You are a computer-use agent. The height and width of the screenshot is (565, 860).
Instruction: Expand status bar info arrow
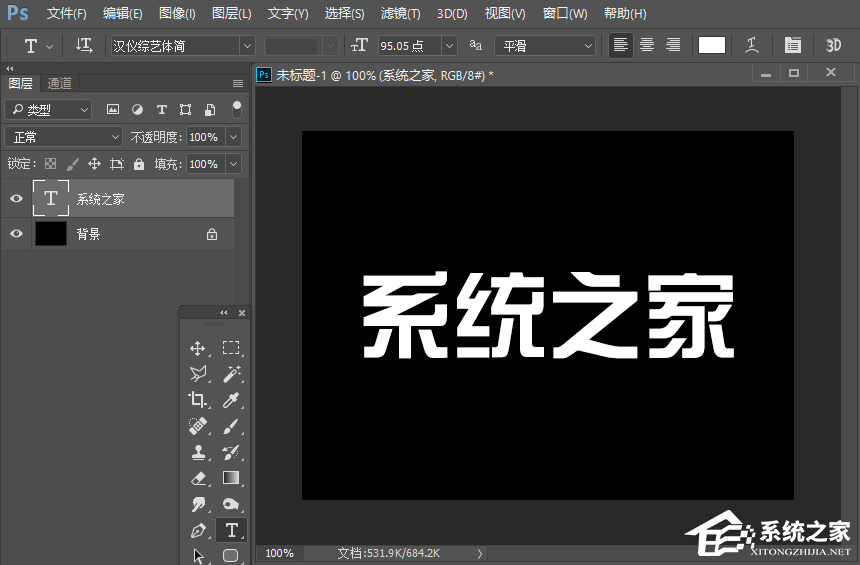pyautogui.click(x=480, y=553)
